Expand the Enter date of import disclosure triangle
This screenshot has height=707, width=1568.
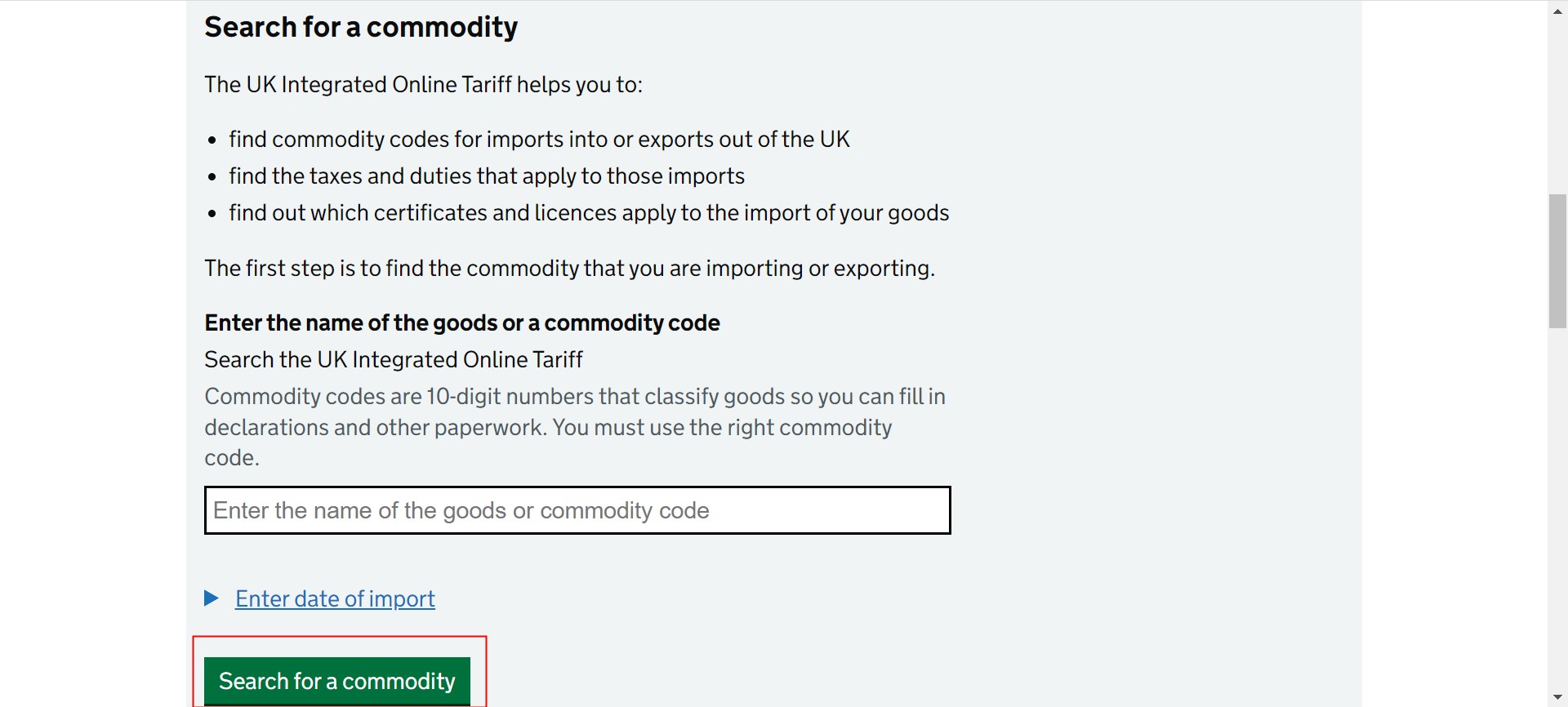pyautogui.click(x=212, y=598)
